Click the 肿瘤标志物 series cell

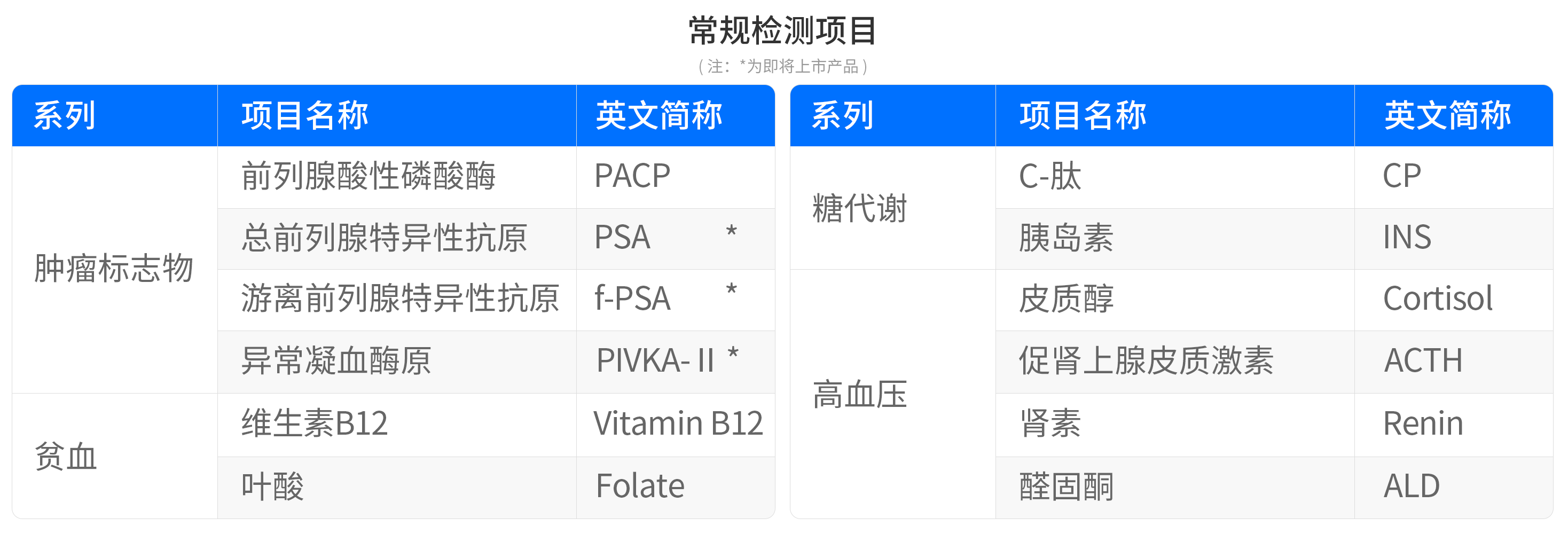tap(115, 270)
